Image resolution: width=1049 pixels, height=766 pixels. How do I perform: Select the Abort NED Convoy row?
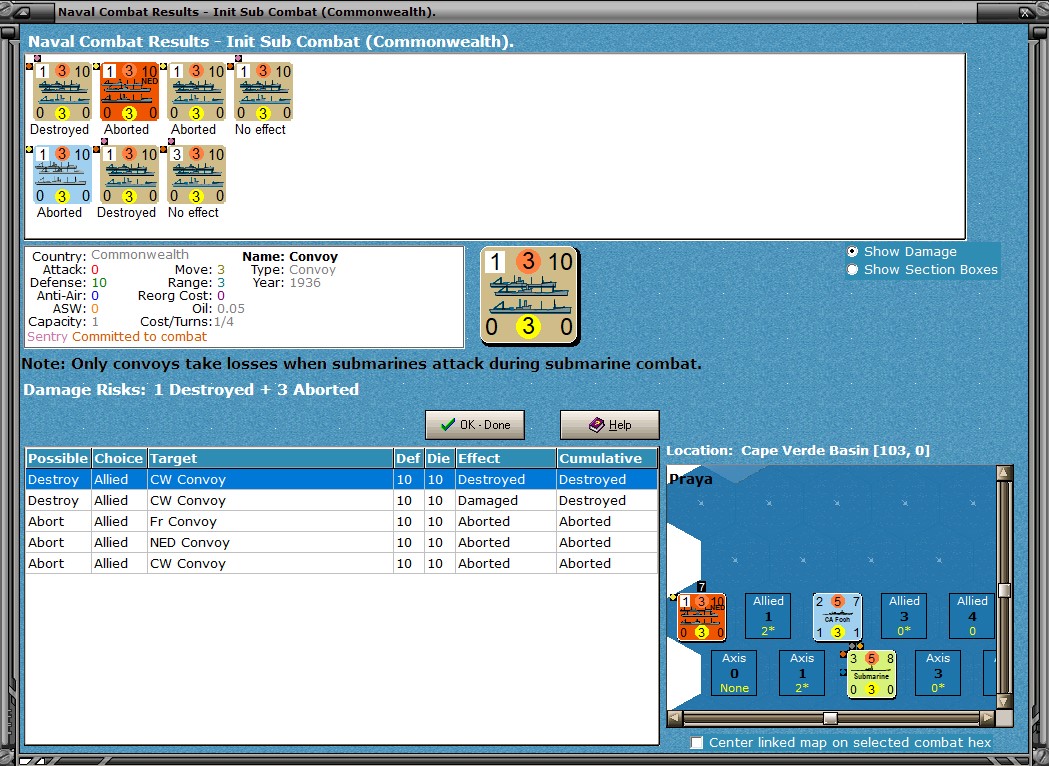tap(341, 543)
